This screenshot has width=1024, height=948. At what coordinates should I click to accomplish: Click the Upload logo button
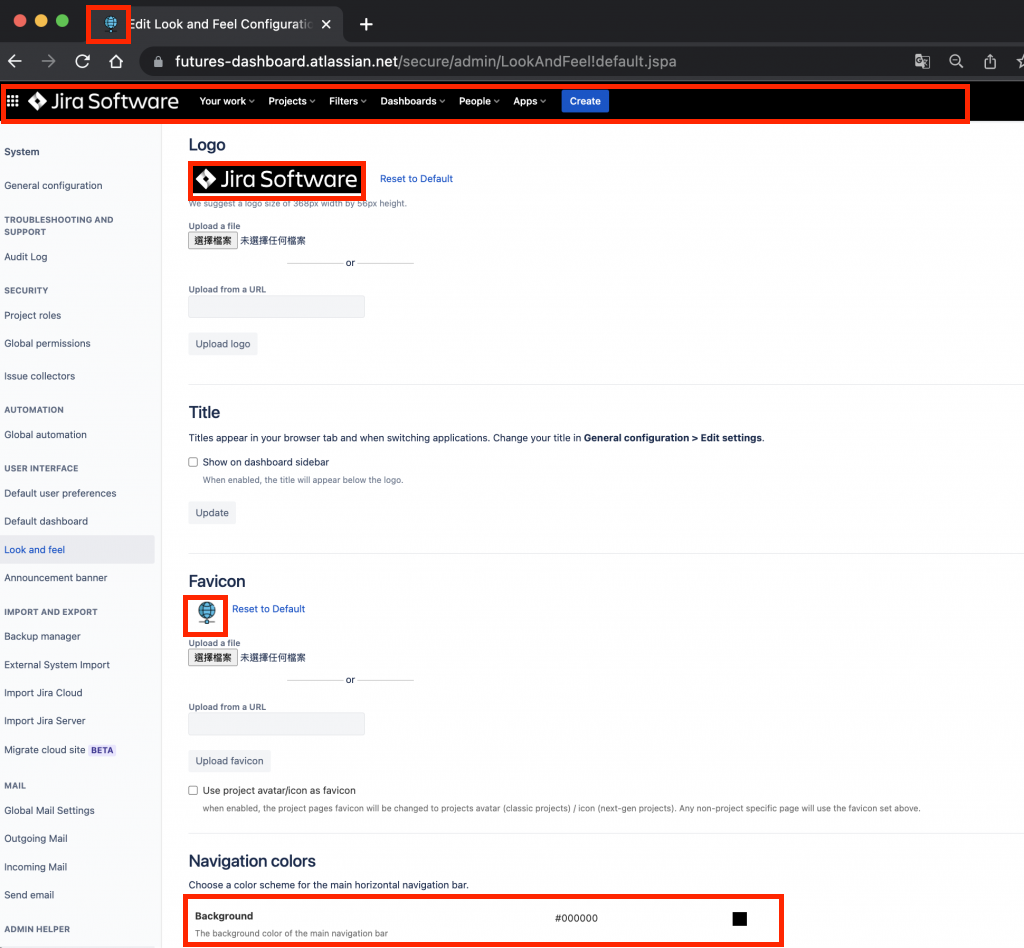(x=223, y=344)
